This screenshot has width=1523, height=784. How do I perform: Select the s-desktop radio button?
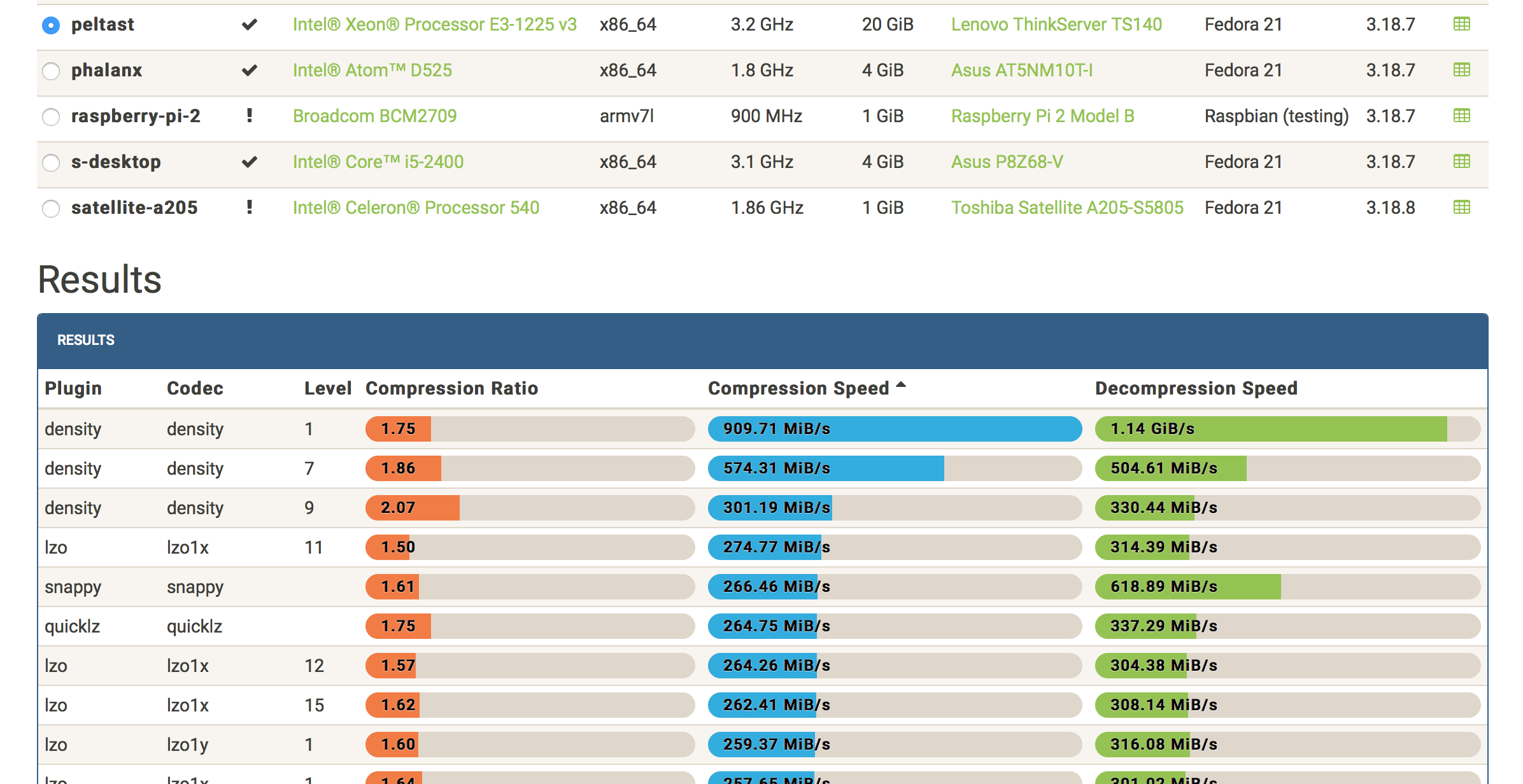(x=51, y=162)
